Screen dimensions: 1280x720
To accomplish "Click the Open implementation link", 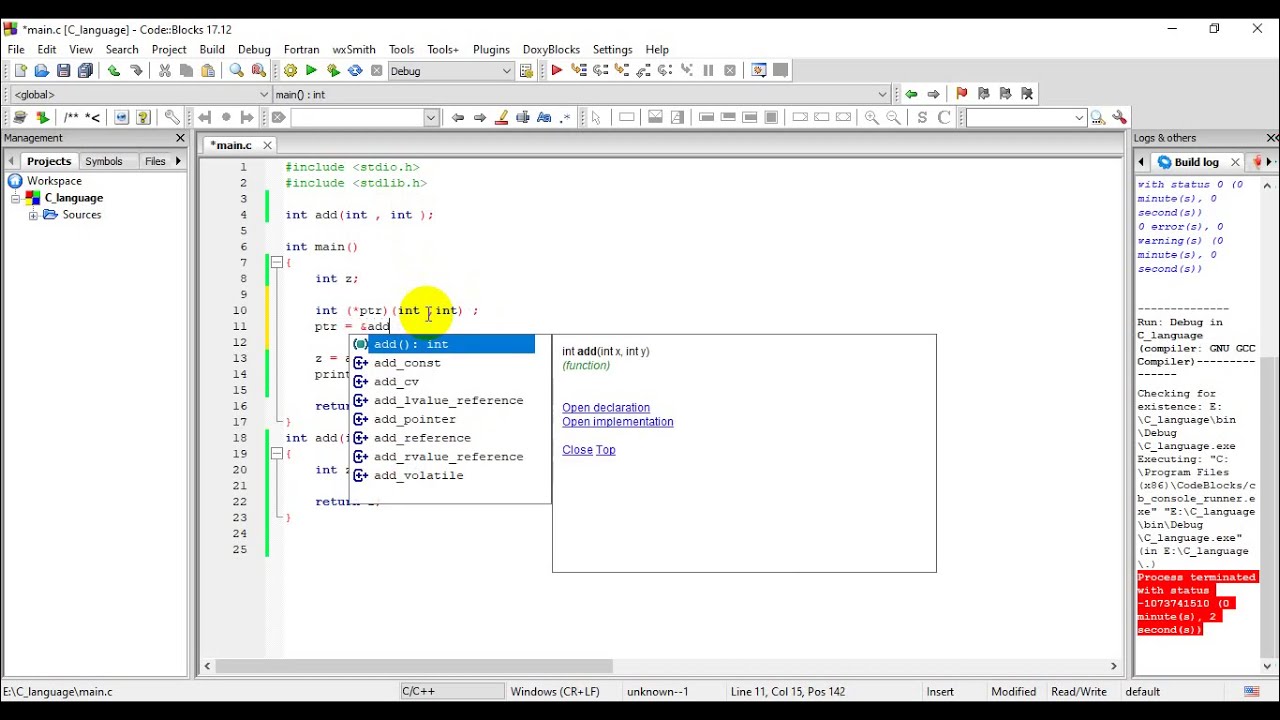I will pyautogui.click(x=618, y=422).
